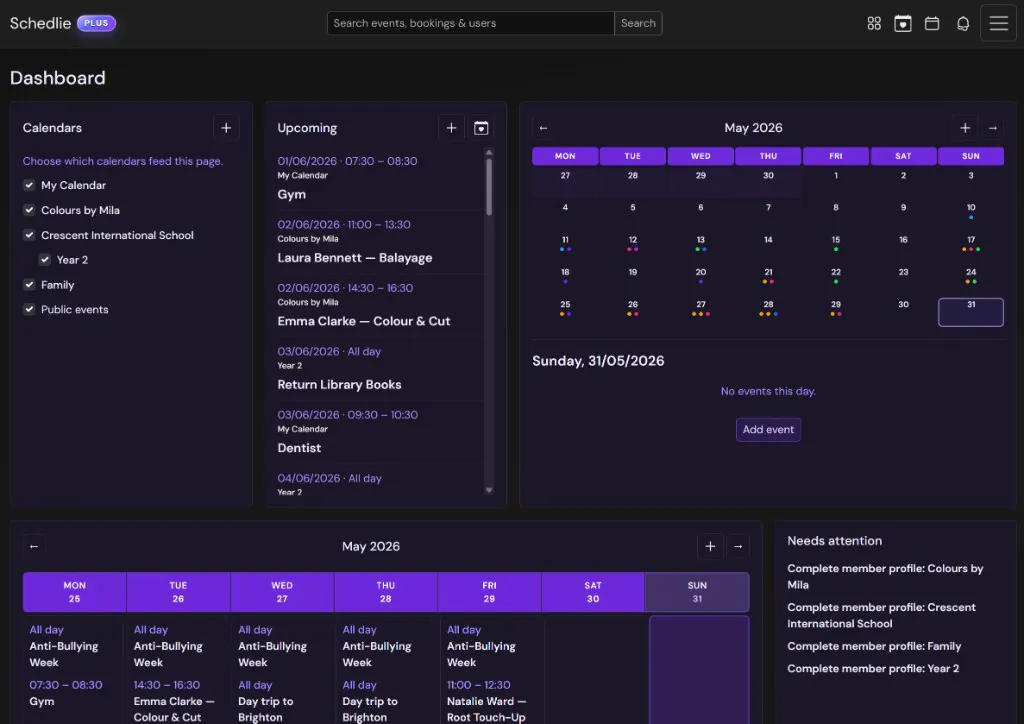Image resolution: width=1024 pixels, height=724 pixels.
Task: Open the notifications bell icon
Action: click(963, 24)
